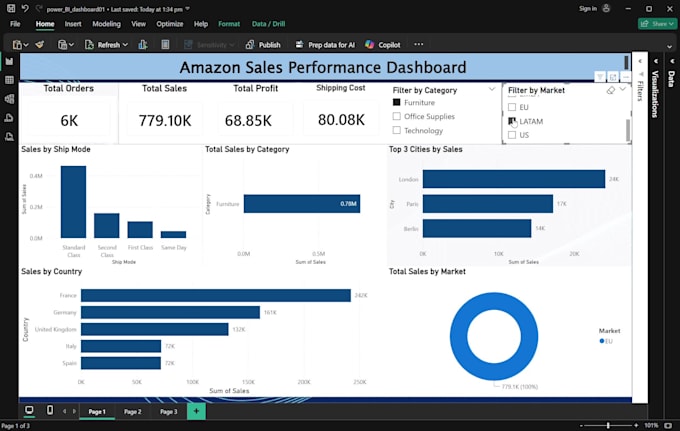Expand the Data pane
The width and height of the screenshot is (680, 431).
(x=672, y=61)
